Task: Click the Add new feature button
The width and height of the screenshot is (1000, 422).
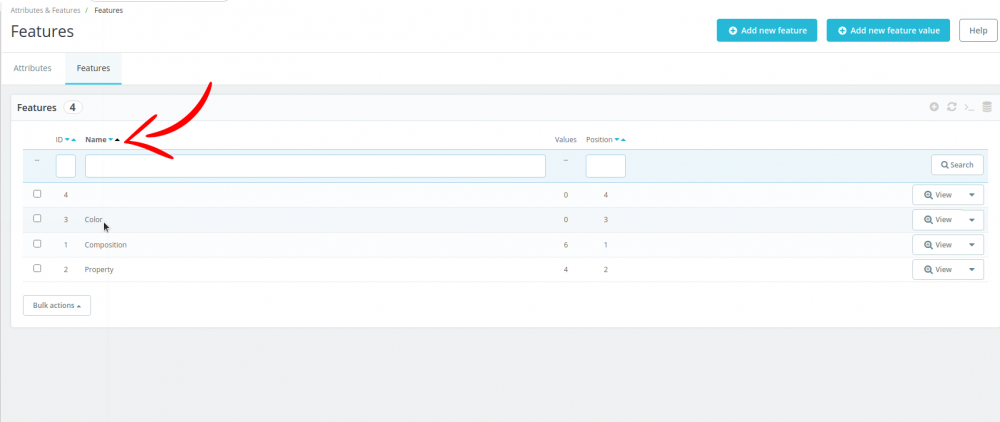Action: pyautogui.click(x=767, y=30)
